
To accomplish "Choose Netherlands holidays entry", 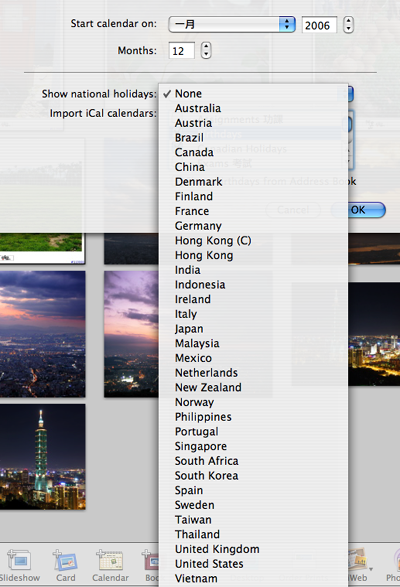I will (254, 373).
